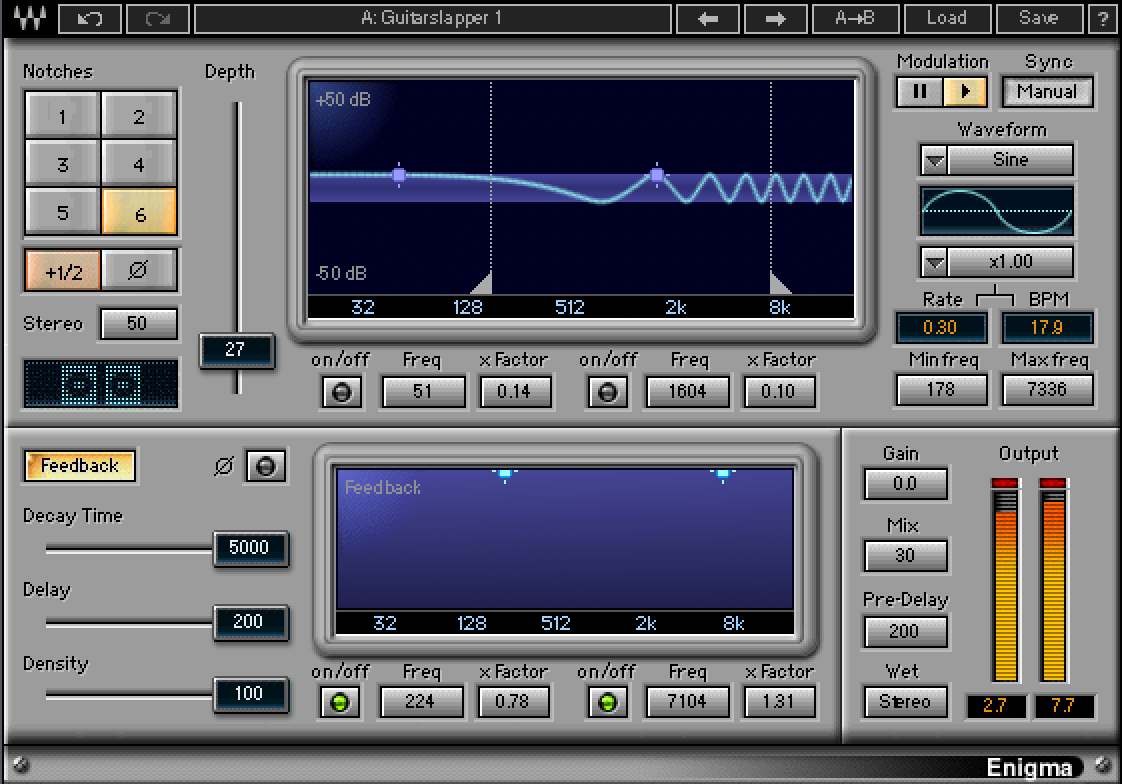The image size is (1122, 784).
Task: Select 5 notches
Action: [x=62, y=212]
